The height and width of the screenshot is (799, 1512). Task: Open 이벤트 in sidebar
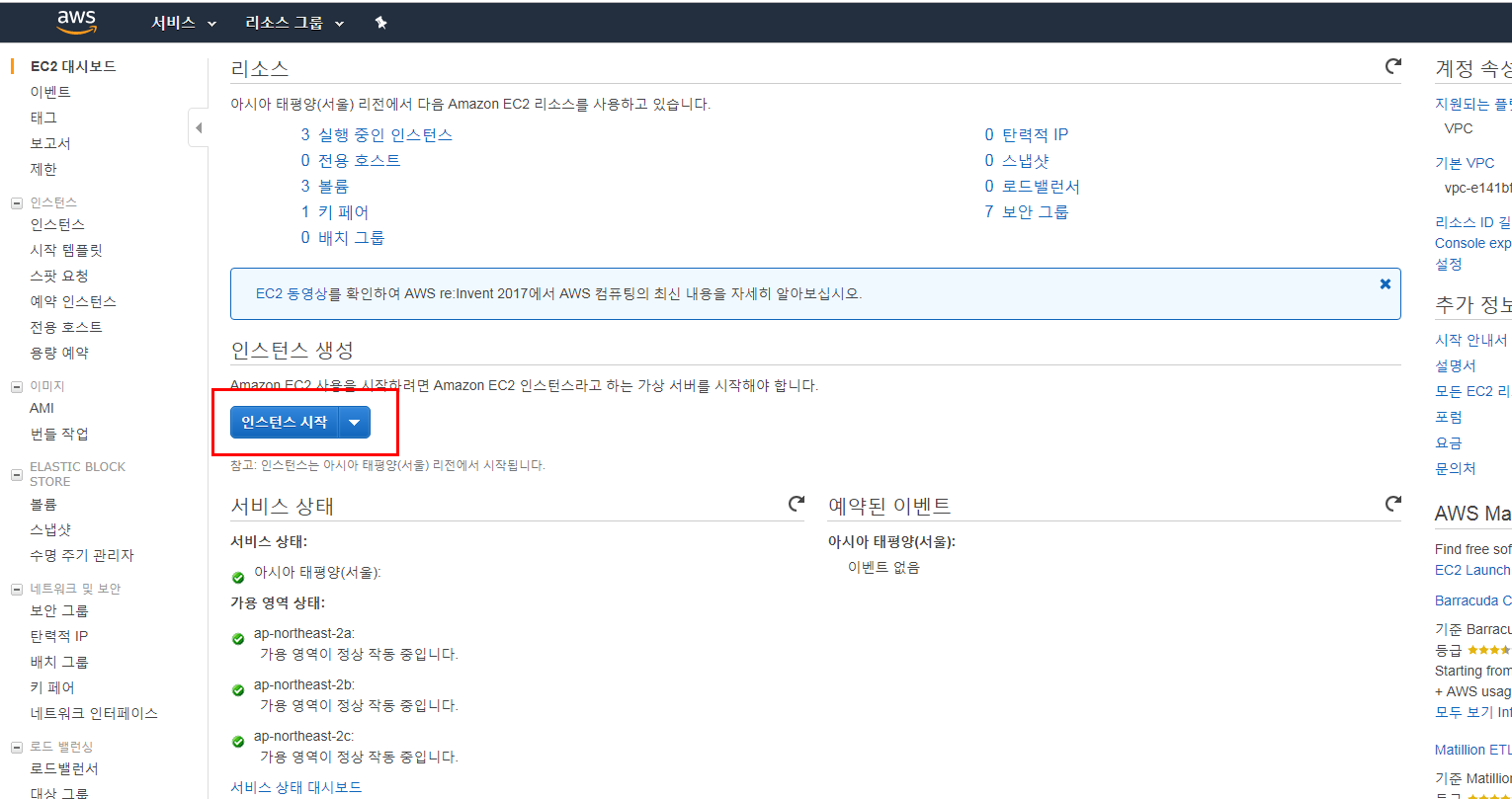[50, 92]
